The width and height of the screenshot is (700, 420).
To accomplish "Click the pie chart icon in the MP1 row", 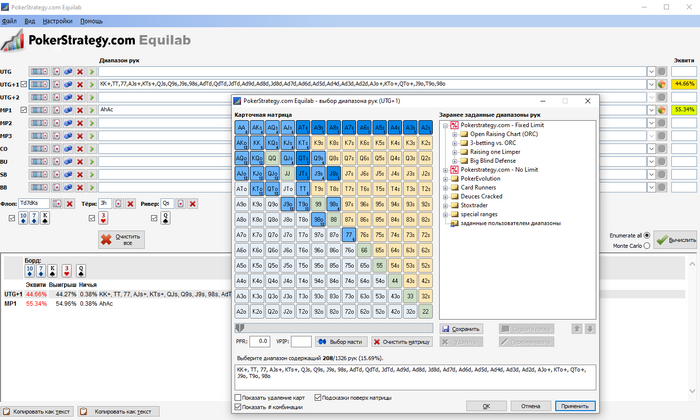I will pyautogui.click(x=662, y=110).
